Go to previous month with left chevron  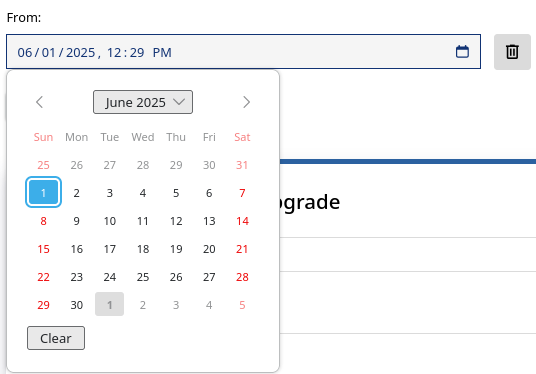point(40,102)
